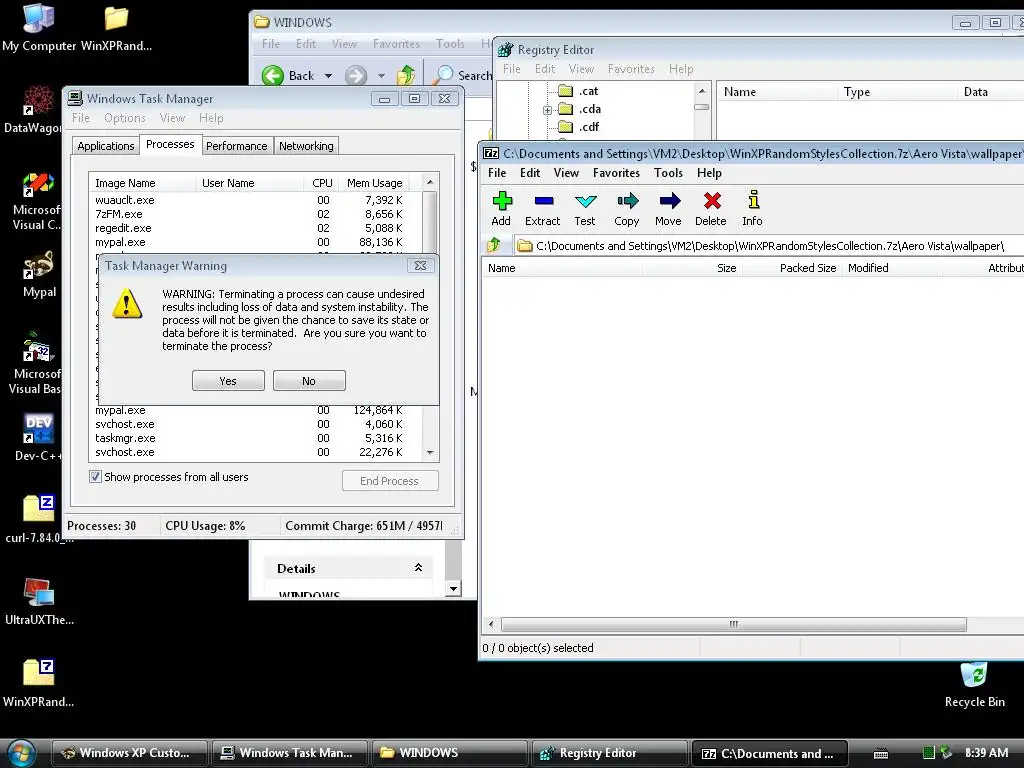This screenshot has height=768, width=1024.
Task: Open the Forward history dropdown arrow
Action: coord(381,76)
